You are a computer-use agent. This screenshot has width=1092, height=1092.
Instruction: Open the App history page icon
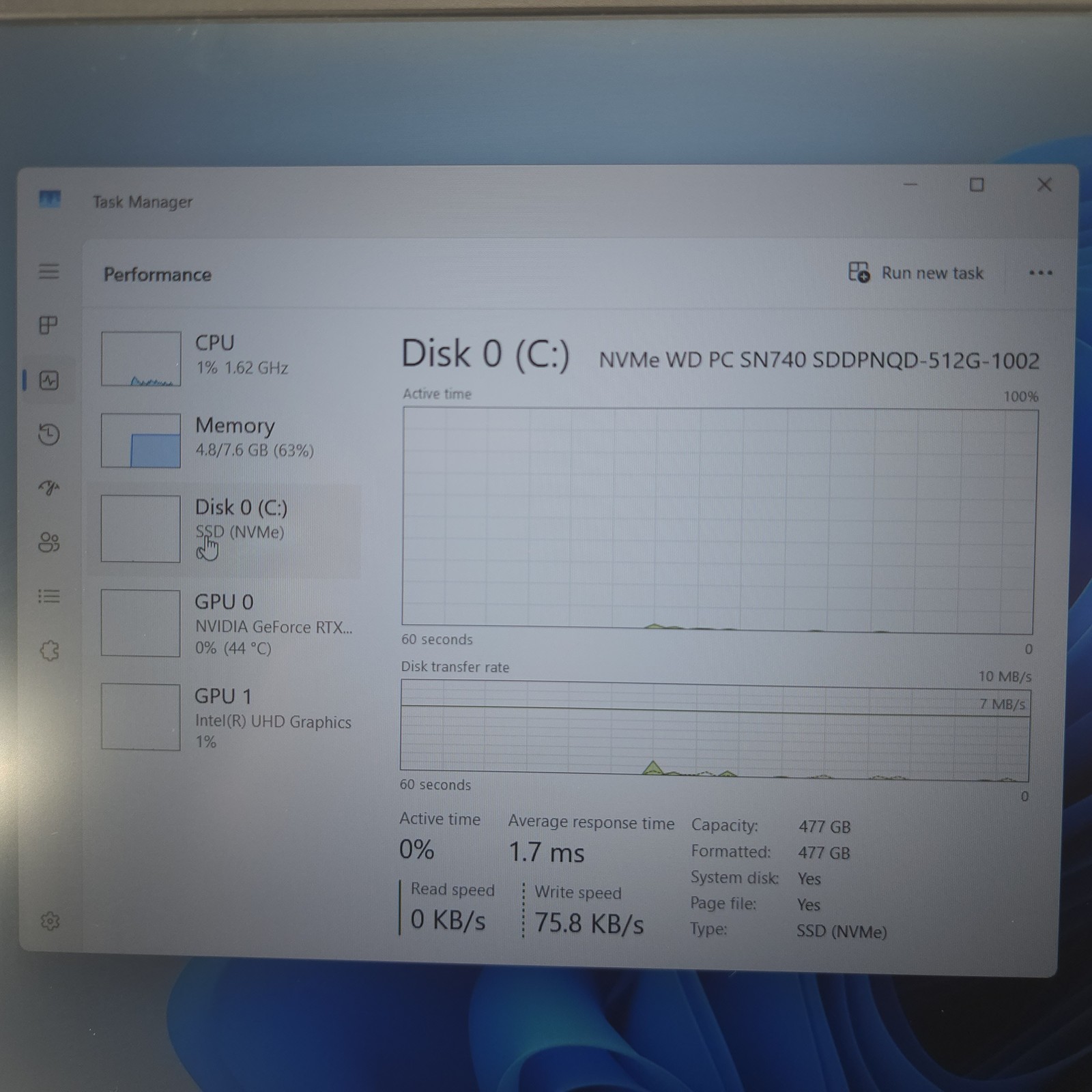[x=49, y=434]
